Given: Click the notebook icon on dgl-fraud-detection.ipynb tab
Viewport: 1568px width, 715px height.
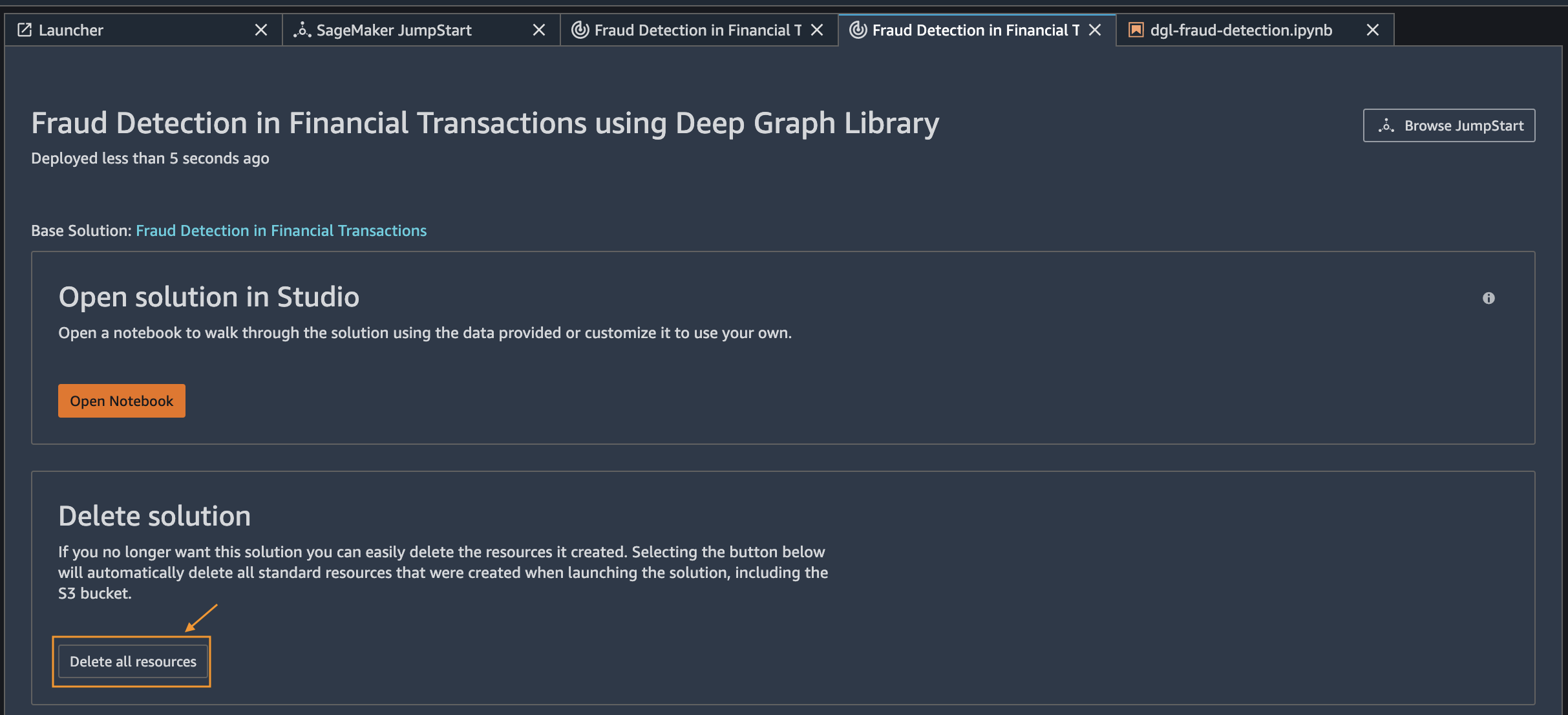Looking at the screenshot, I should point(1136,30).
